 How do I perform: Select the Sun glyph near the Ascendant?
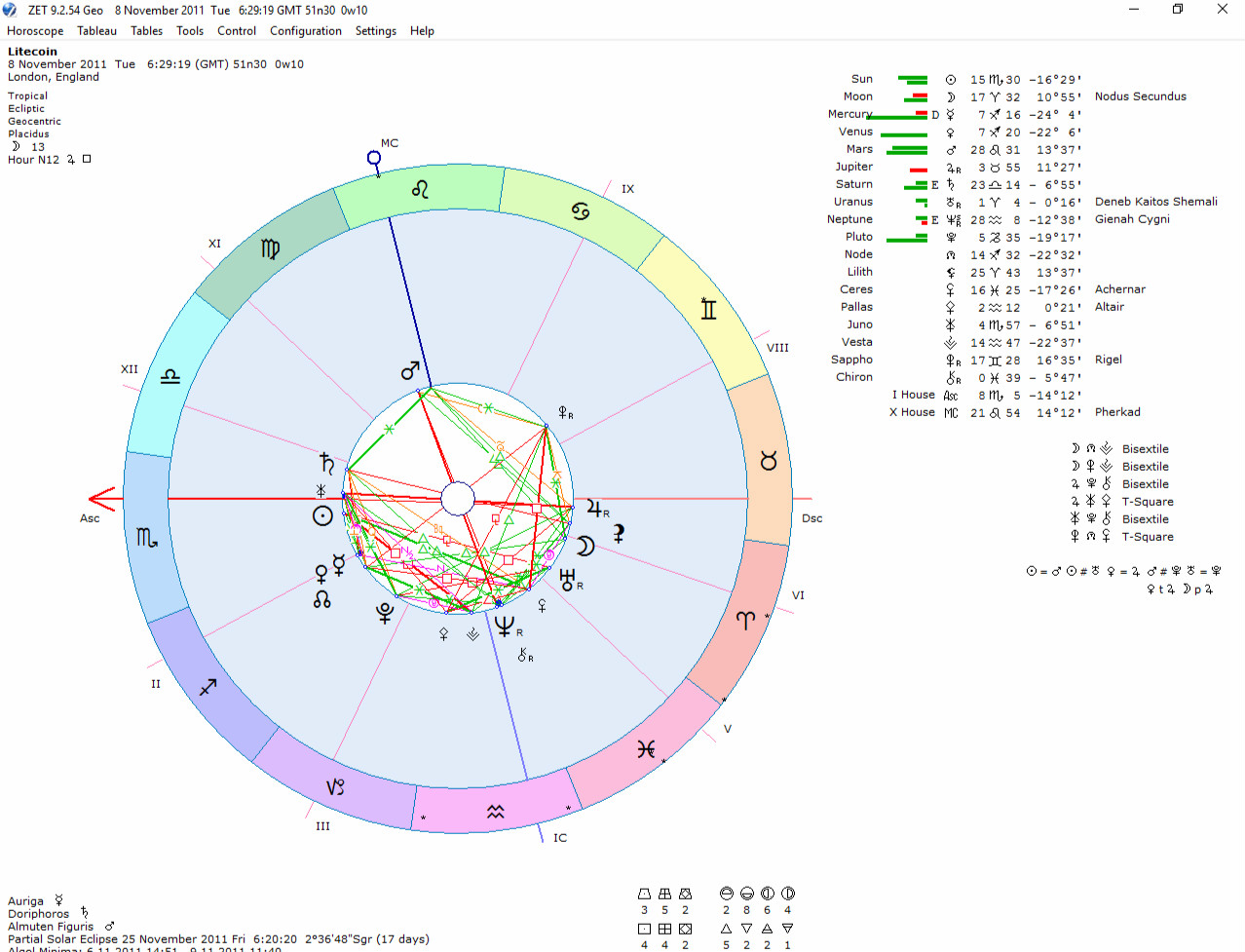point(322,515)
